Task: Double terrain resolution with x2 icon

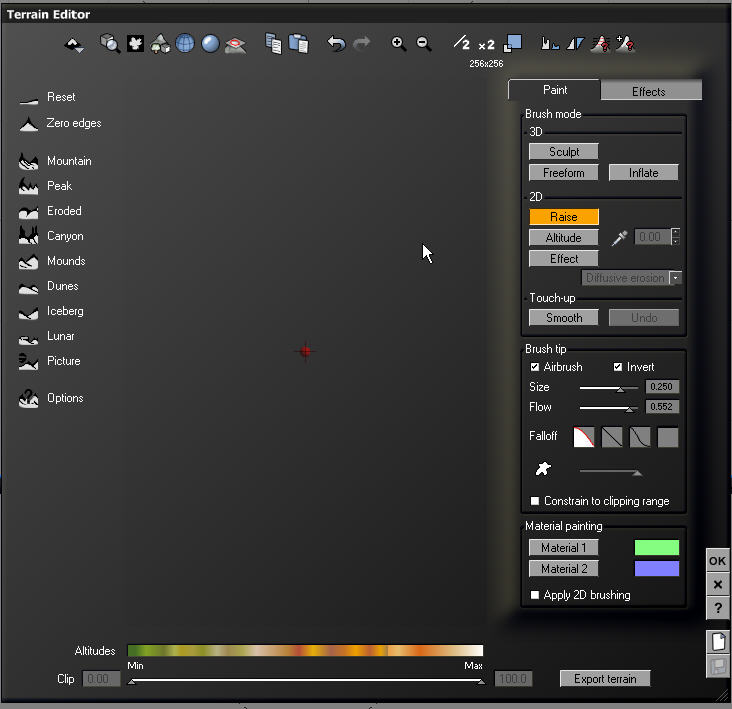Action: pos(486,45)
